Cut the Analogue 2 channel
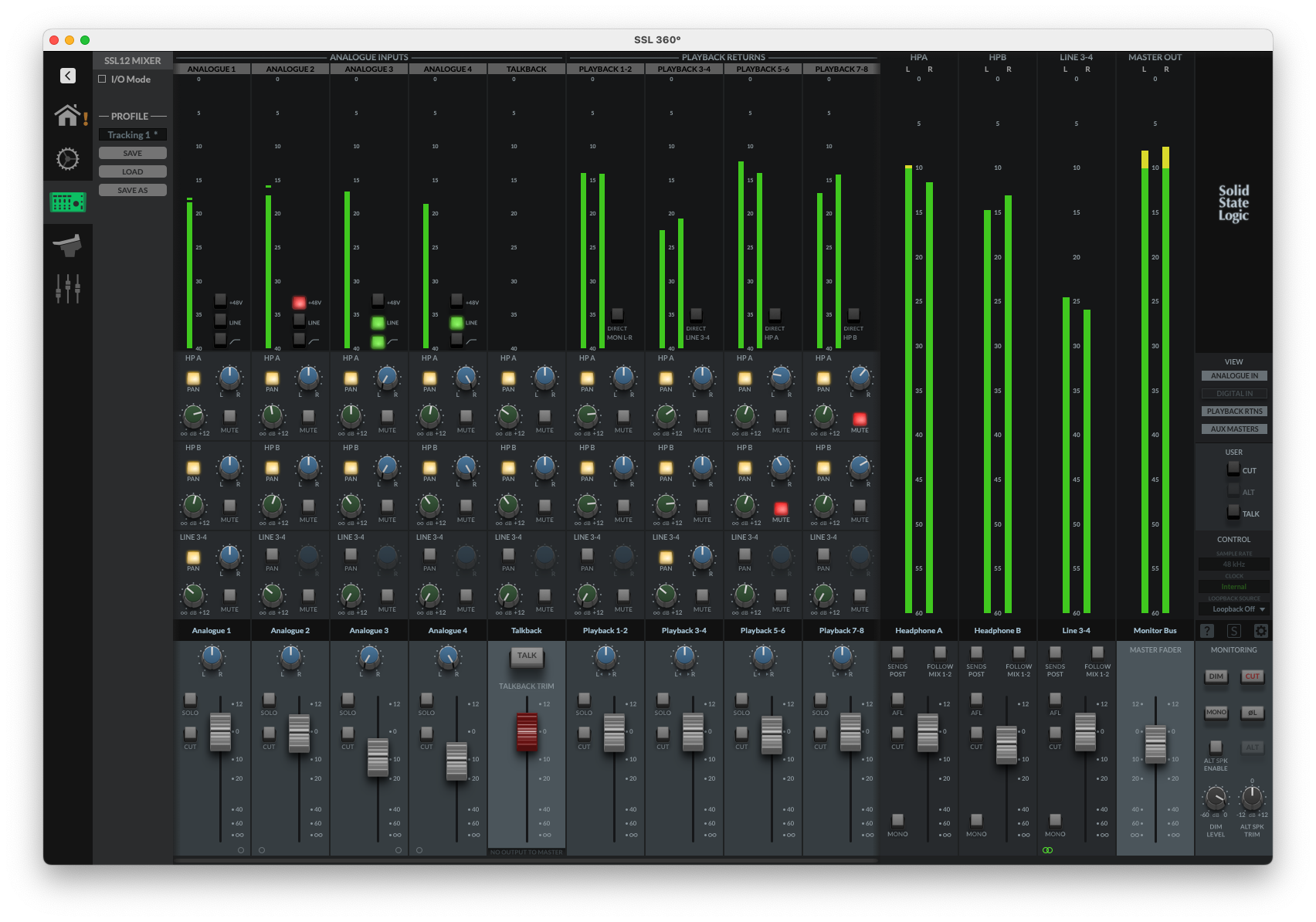Image resolution: width=1316 pixels, height=922 pixels. 269,733
